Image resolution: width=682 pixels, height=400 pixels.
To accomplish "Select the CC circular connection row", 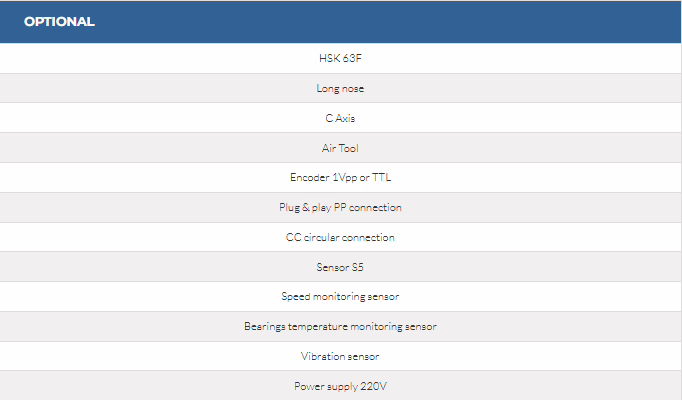I will (x=340, y=237).
